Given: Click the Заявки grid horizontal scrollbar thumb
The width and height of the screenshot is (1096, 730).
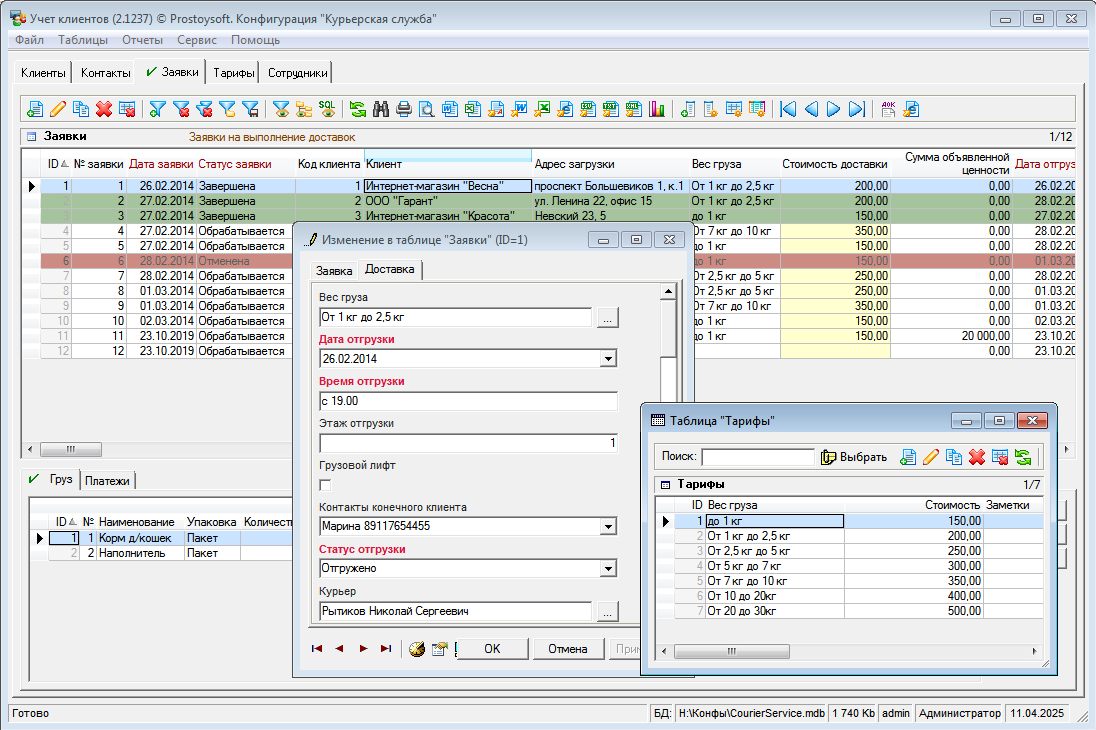Looking at the screenshot, I should 71,449.
